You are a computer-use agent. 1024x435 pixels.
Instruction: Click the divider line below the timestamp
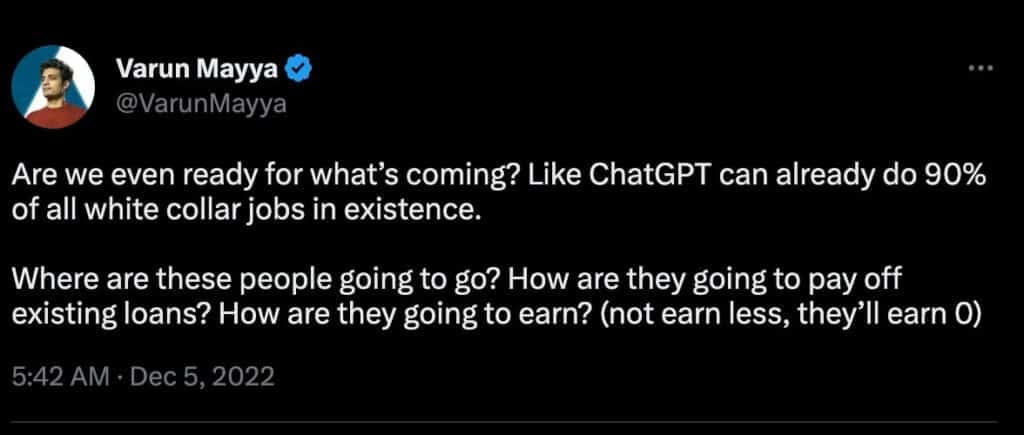(505, 423)
